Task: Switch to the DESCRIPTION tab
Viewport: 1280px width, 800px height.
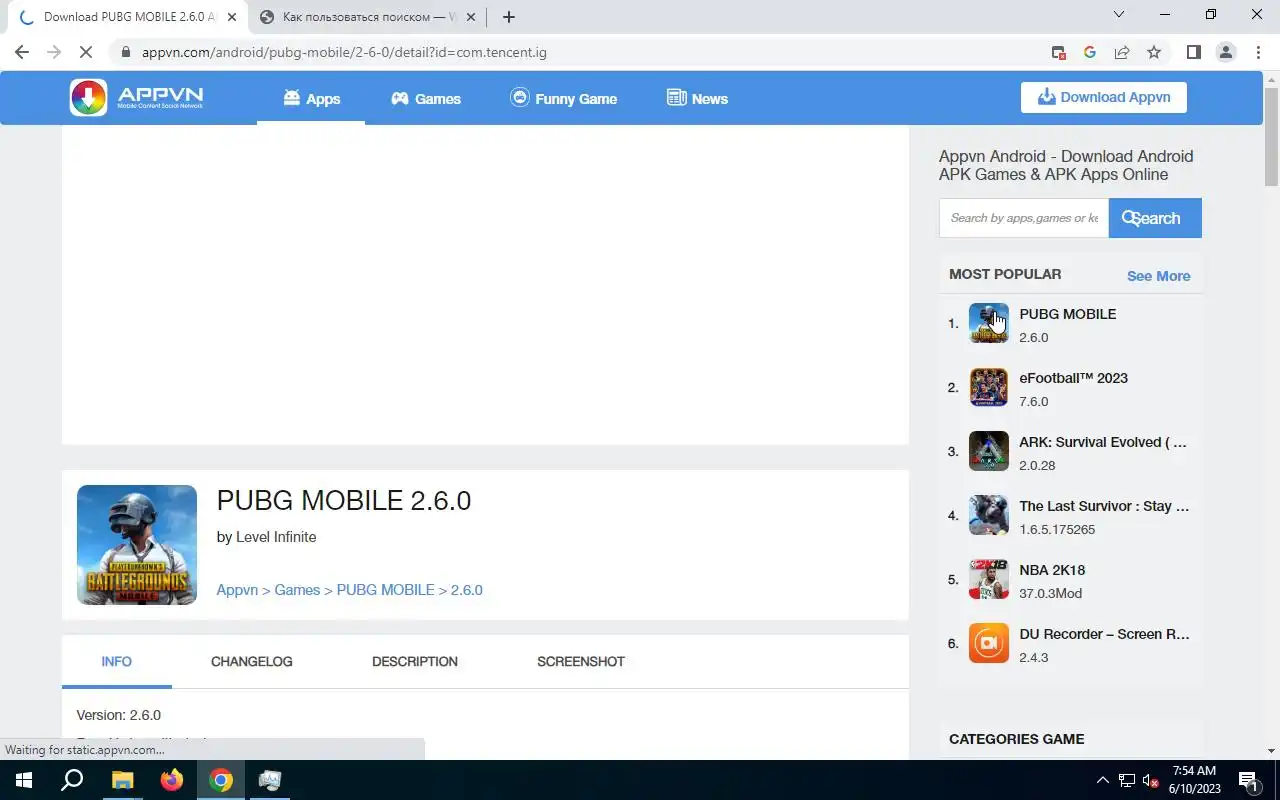Action: [415, 662]
